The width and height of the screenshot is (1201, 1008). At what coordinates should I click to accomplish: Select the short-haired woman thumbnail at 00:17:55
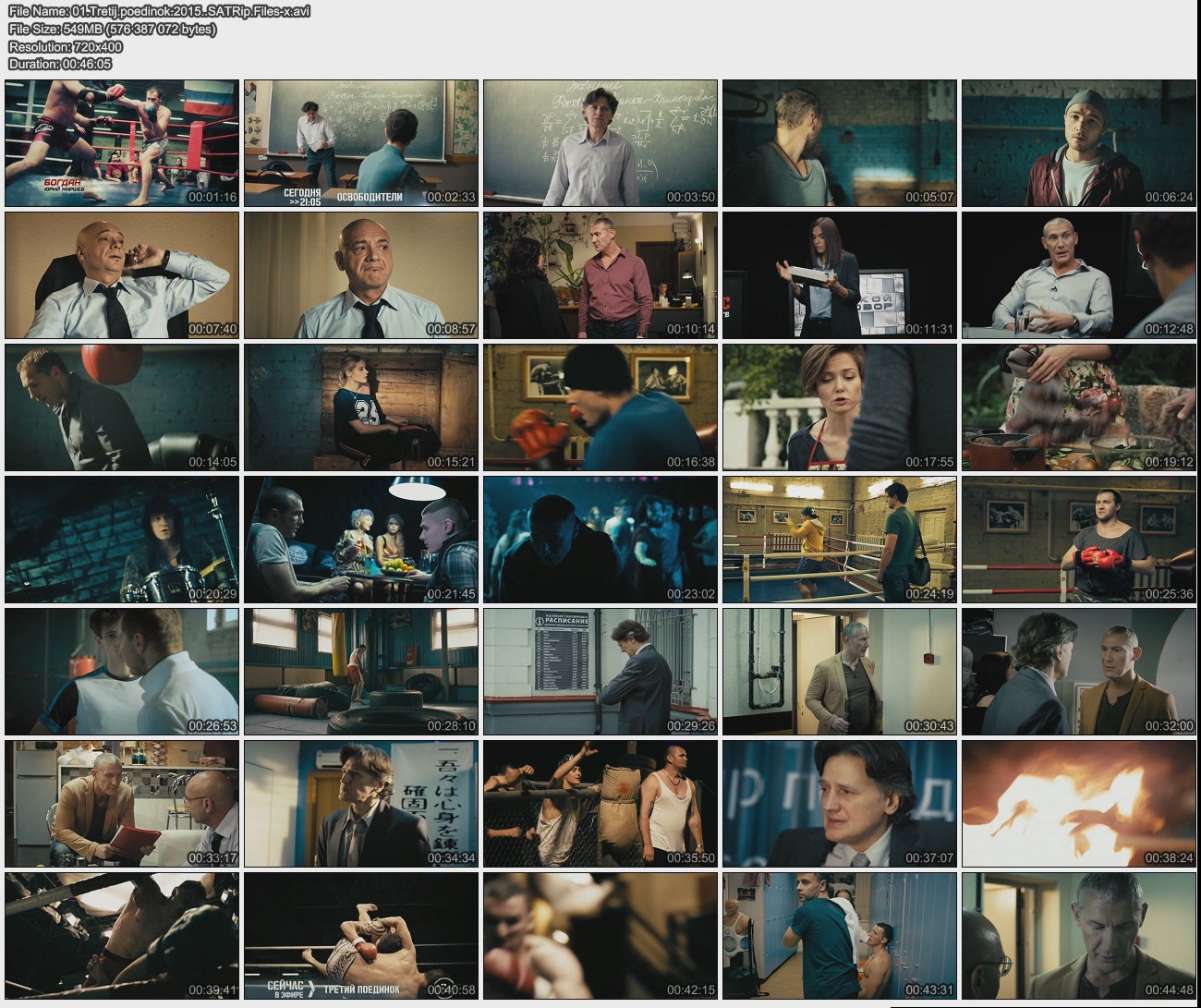(x=840, y=407)
